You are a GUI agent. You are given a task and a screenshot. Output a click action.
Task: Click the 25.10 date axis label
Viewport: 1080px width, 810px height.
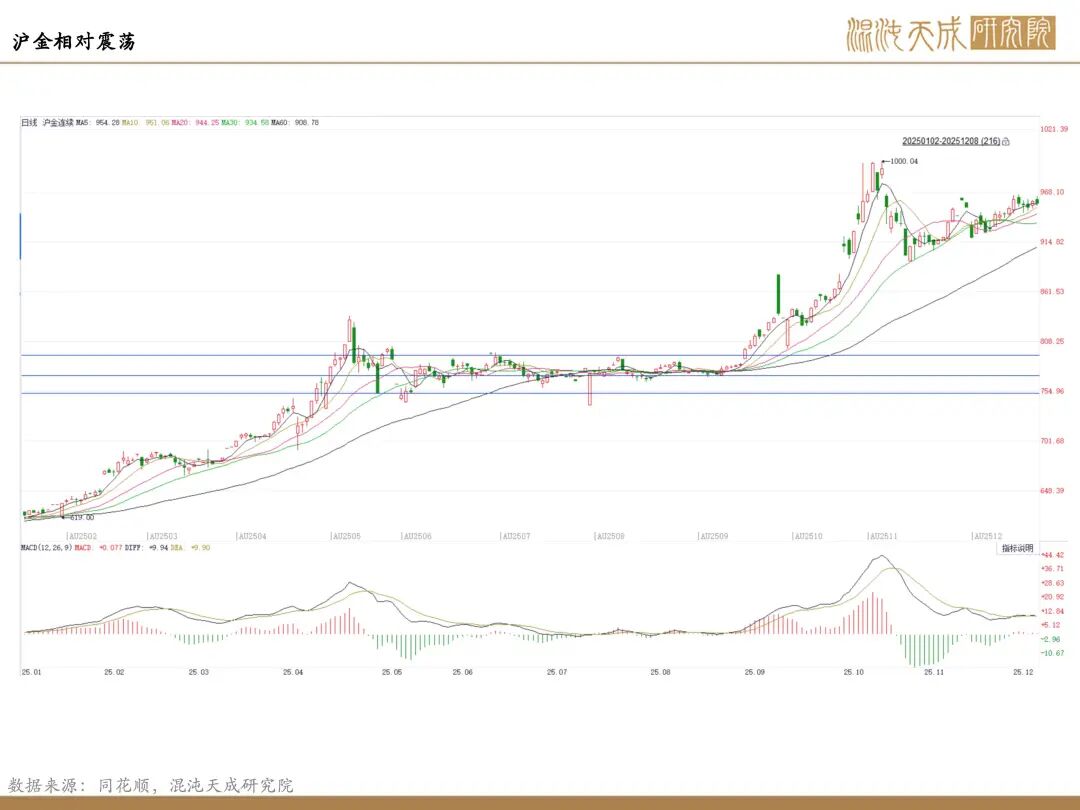point(853,672)
